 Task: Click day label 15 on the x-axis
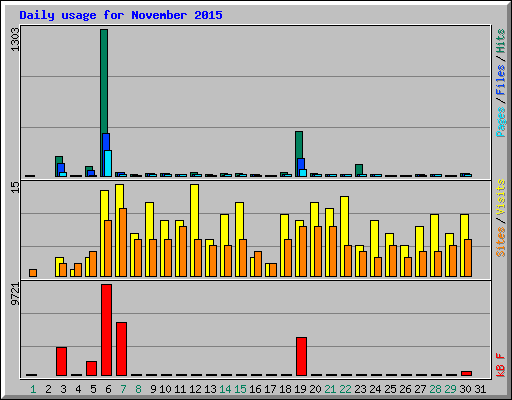point(240,389)
